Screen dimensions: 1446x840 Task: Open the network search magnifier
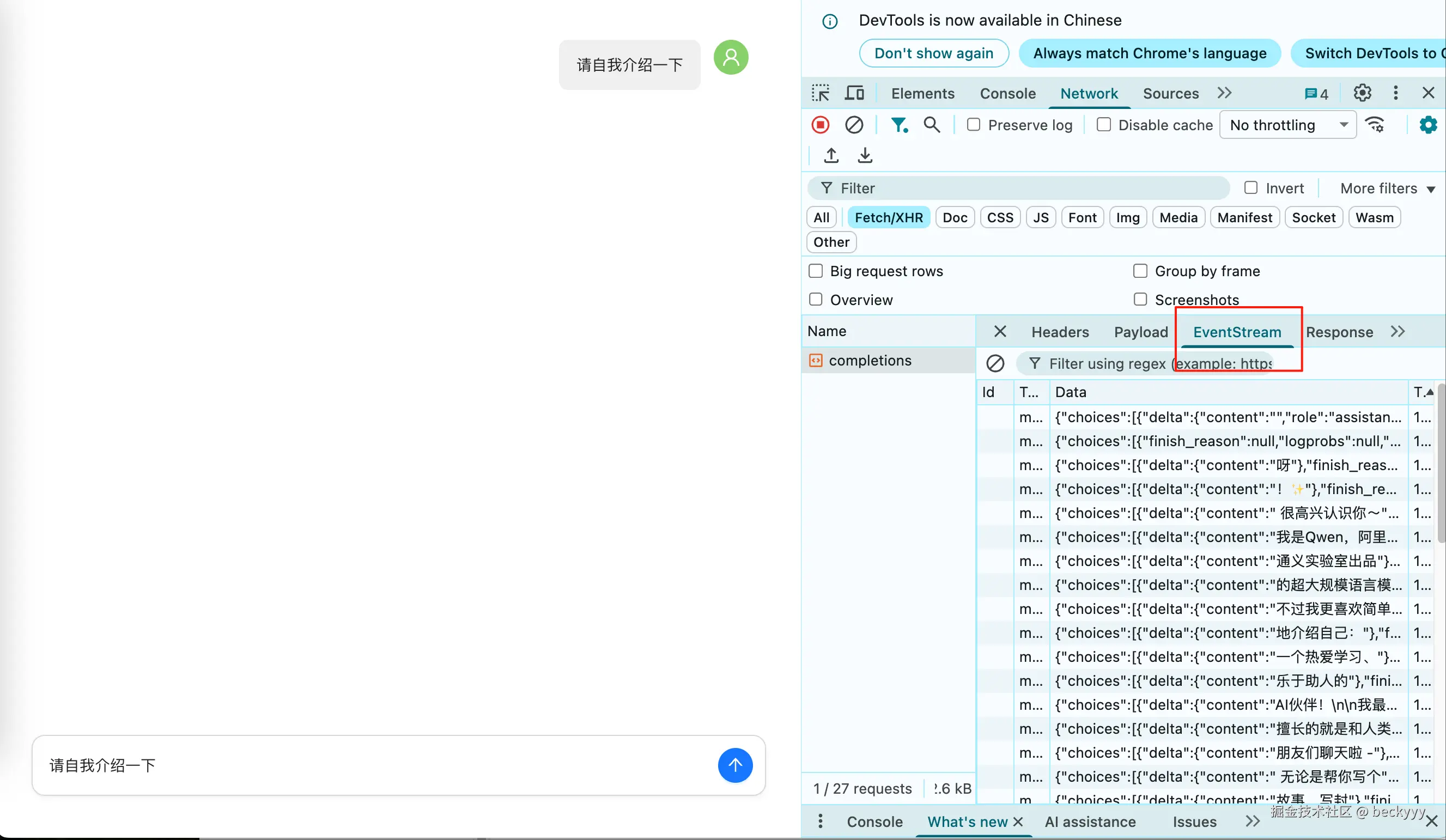click(931, 125)
